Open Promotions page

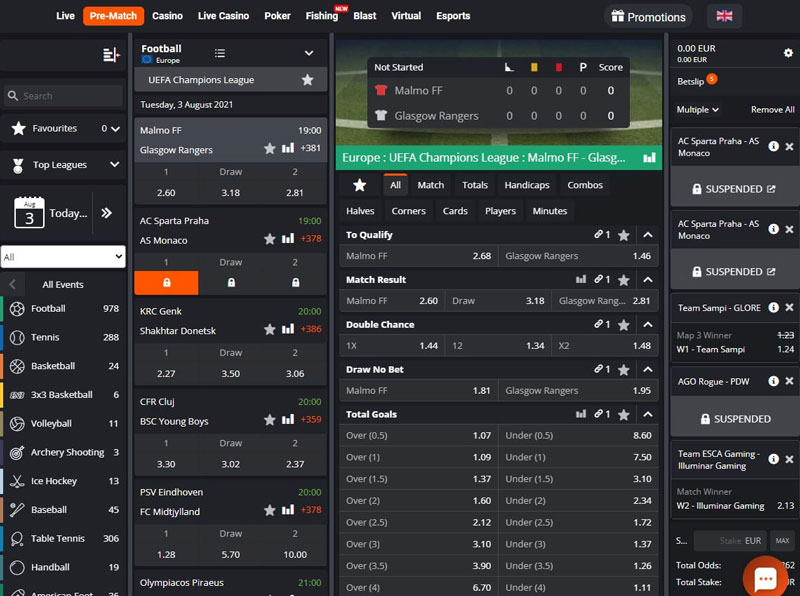[648, 17]
